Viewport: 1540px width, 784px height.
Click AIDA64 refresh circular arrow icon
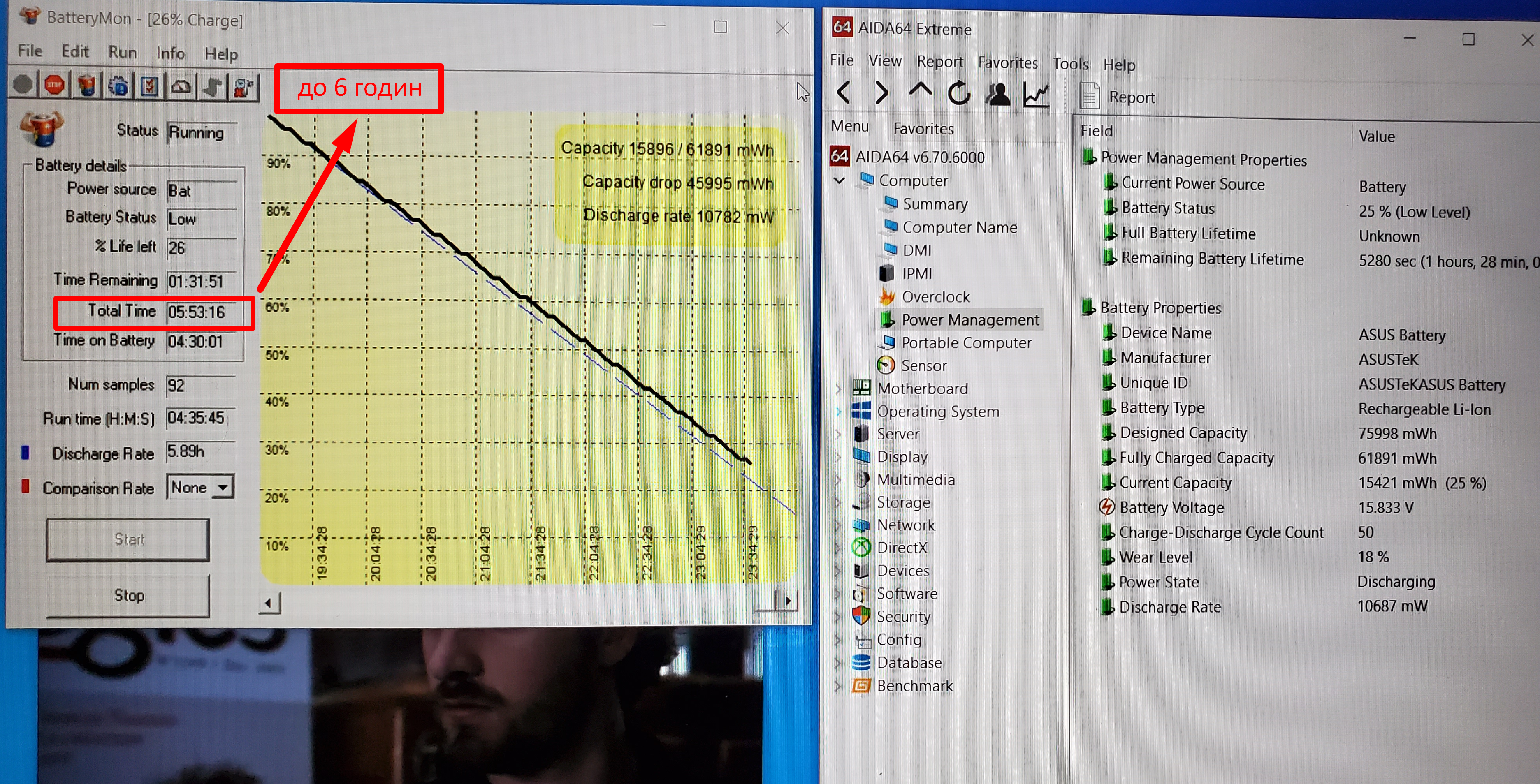959,93
